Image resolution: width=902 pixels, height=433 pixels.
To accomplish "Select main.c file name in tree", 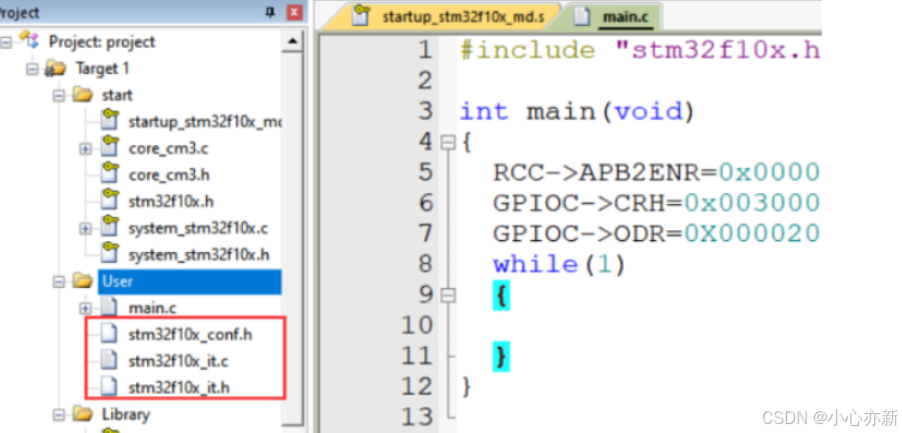I will tap(152, 308).
